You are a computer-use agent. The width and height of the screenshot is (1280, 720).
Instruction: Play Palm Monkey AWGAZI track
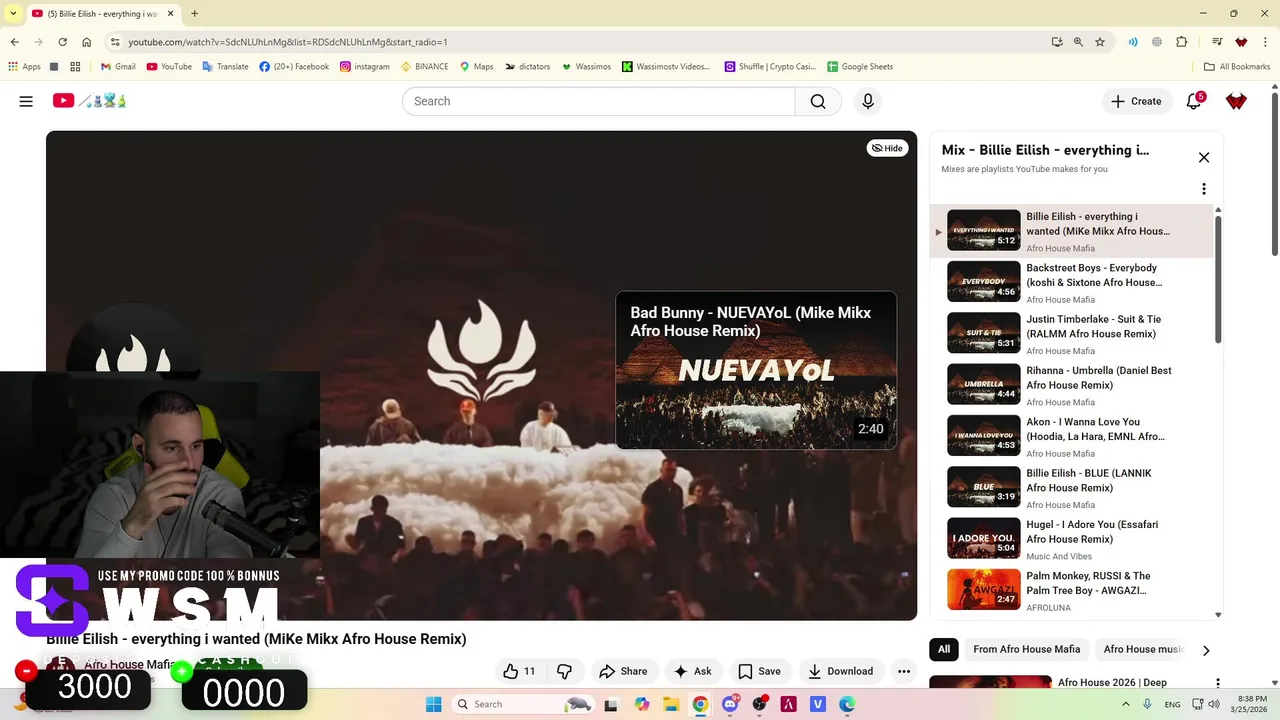pos(1072,590)
